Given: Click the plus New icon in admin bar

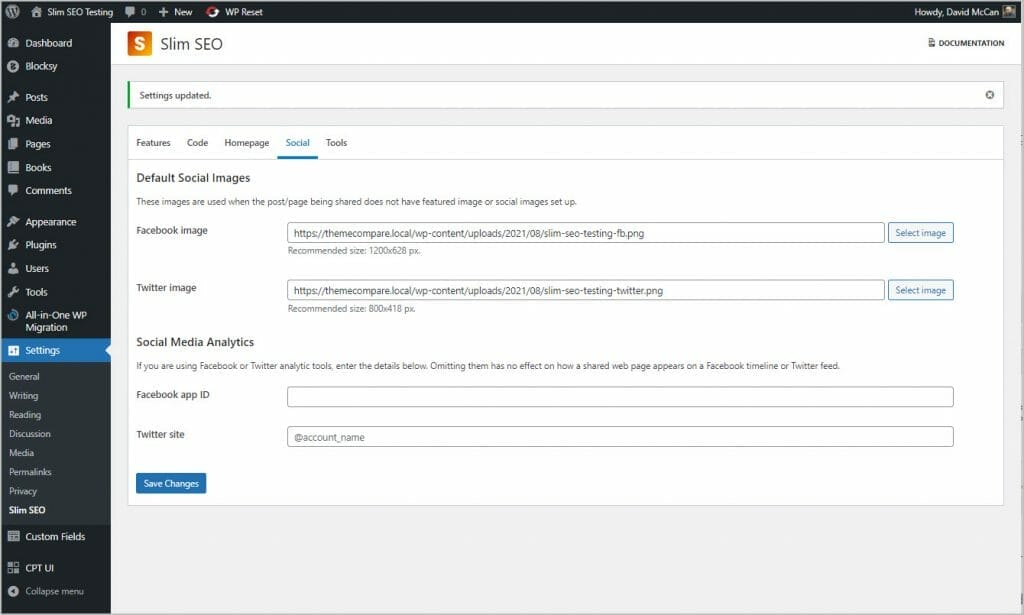Looking at the screenshot, I should (163, 12).
